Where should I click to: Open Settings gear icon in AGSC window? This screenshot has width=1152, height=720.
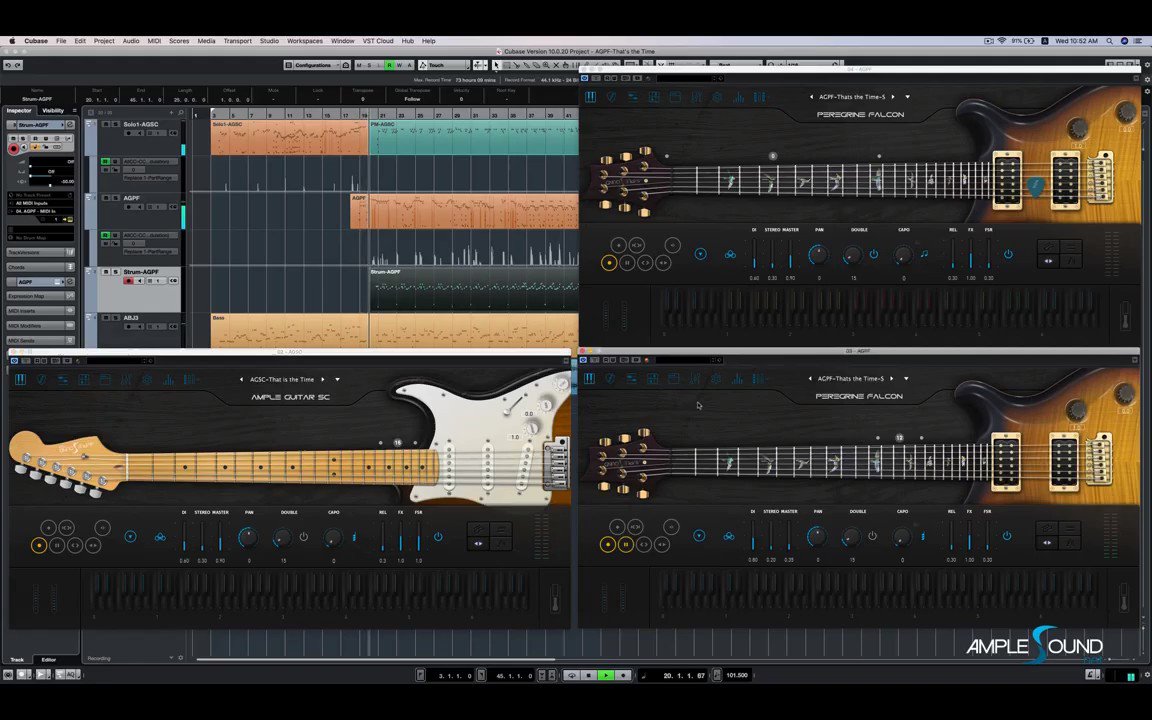pyautogui.click(x=147, y=379)
